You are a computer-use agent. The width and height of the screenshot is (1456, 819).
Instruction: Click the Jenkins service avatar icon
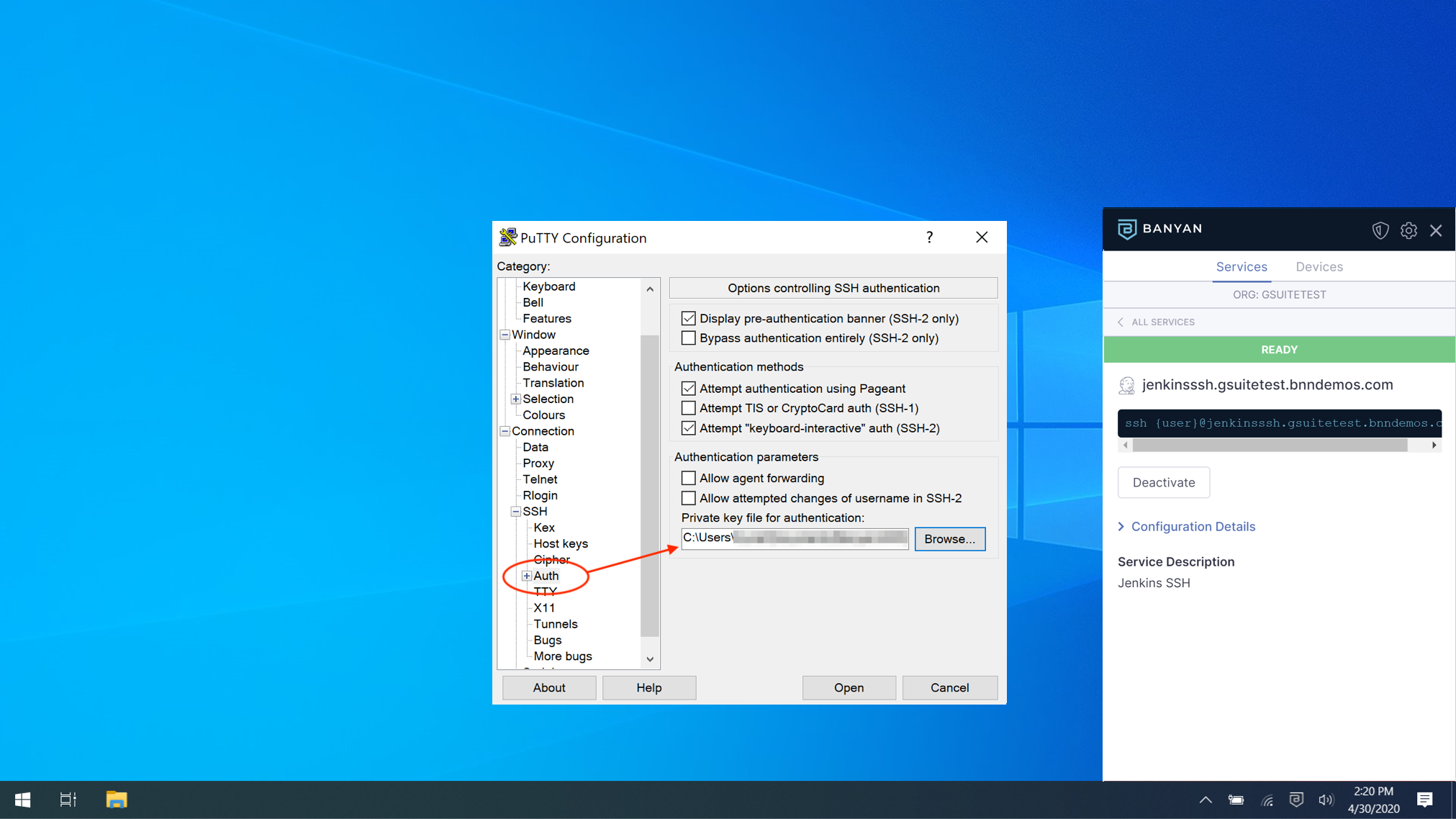coord(1126,386)
